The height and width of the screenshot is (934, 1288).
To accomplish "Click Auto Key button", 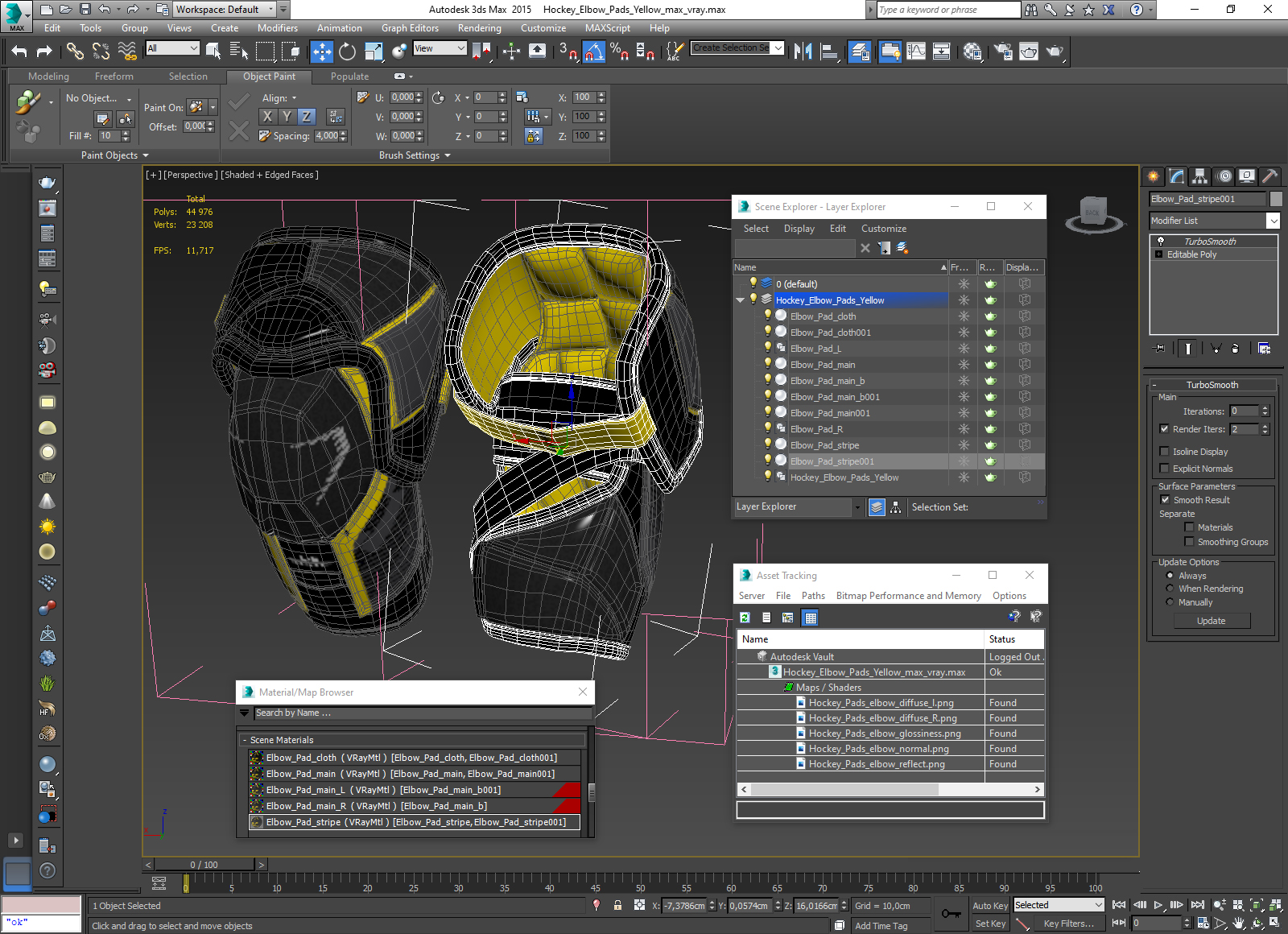I will click(990, 906).
